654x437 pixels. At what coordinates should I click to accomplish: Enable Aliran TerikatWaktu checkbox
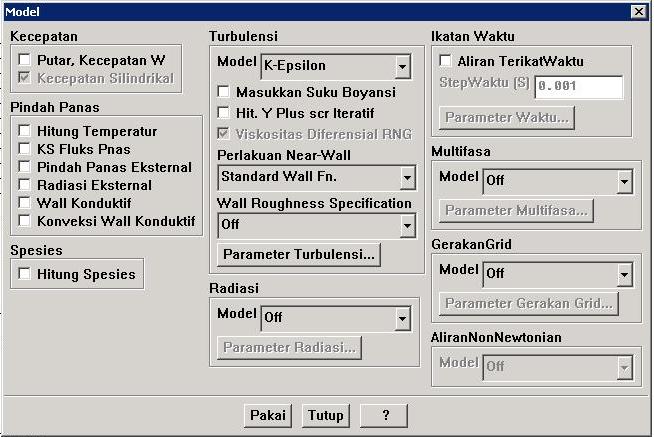pos(445,61)
